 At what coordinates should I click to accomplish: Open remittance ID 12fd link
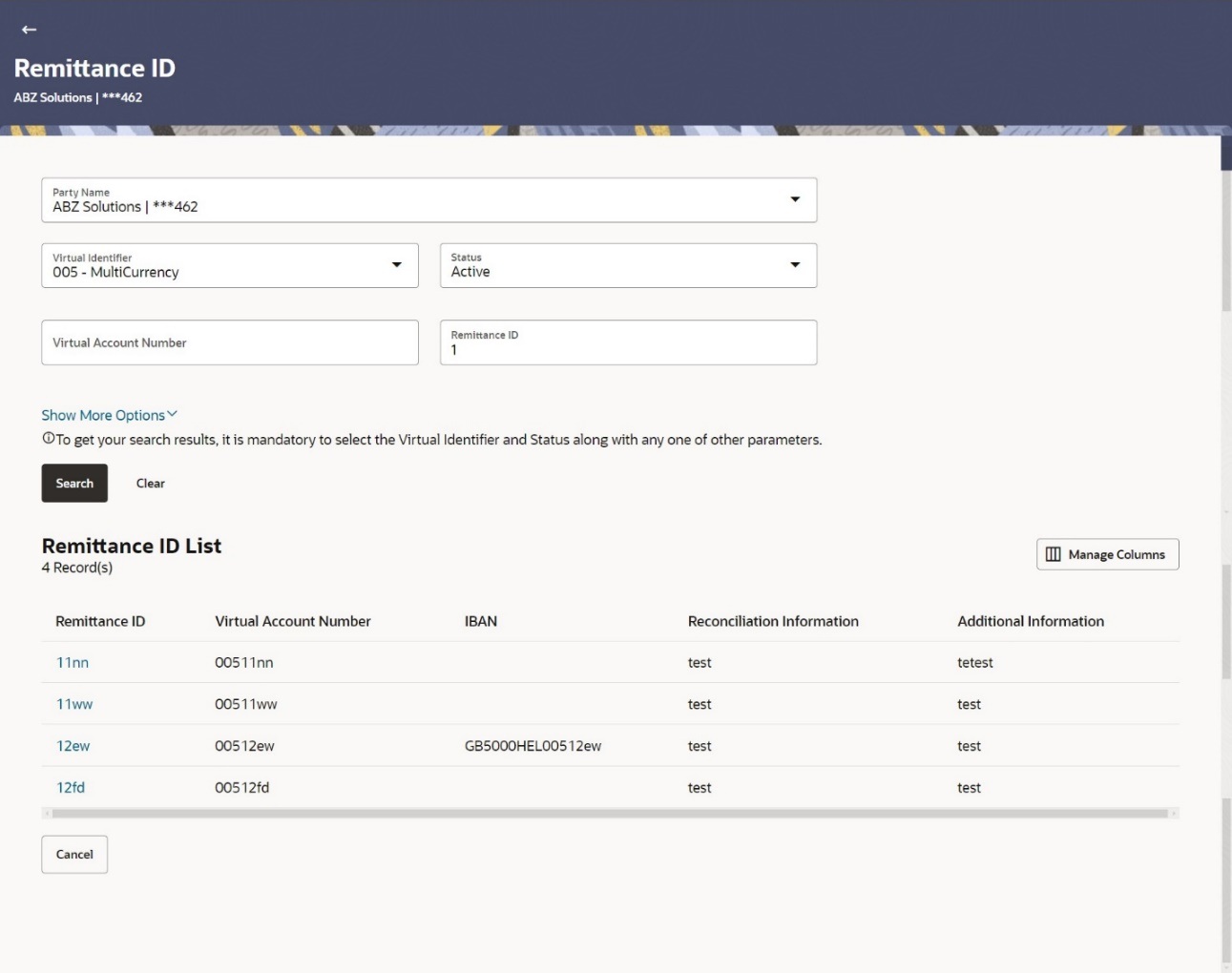pos(71,787)
